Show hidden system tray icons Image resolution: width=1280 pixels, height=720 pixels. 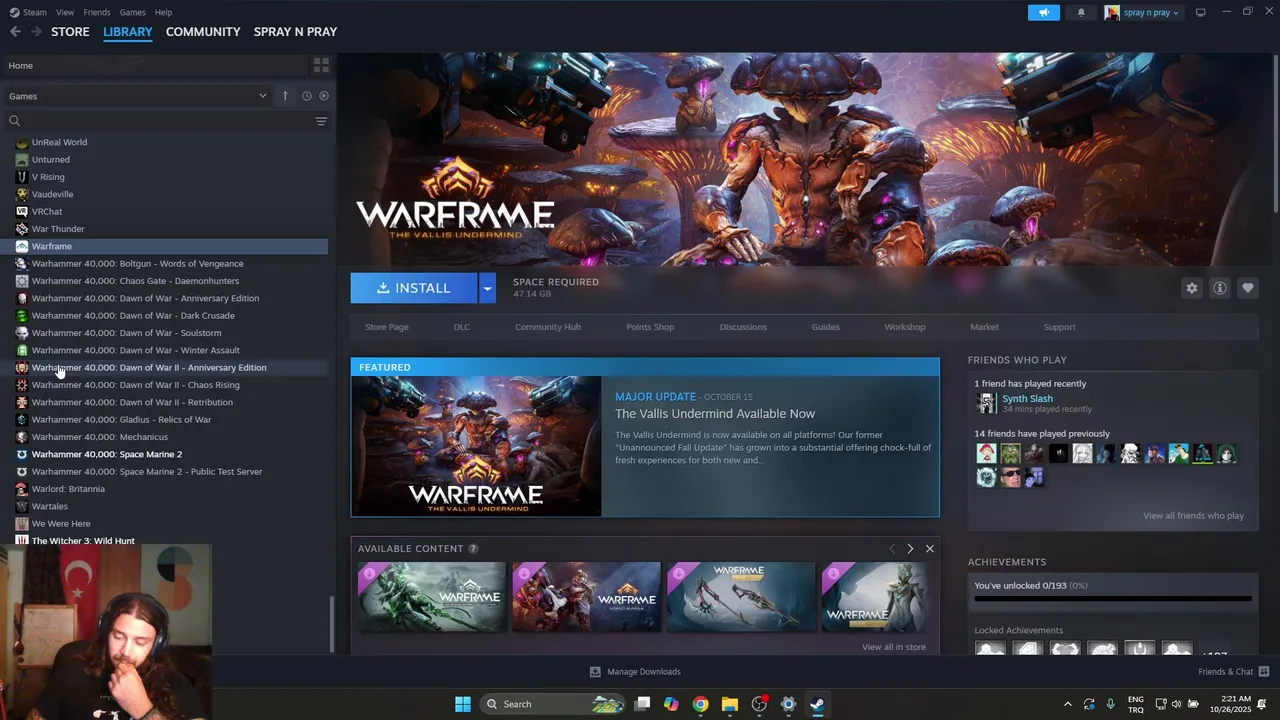pos(1067,704)
